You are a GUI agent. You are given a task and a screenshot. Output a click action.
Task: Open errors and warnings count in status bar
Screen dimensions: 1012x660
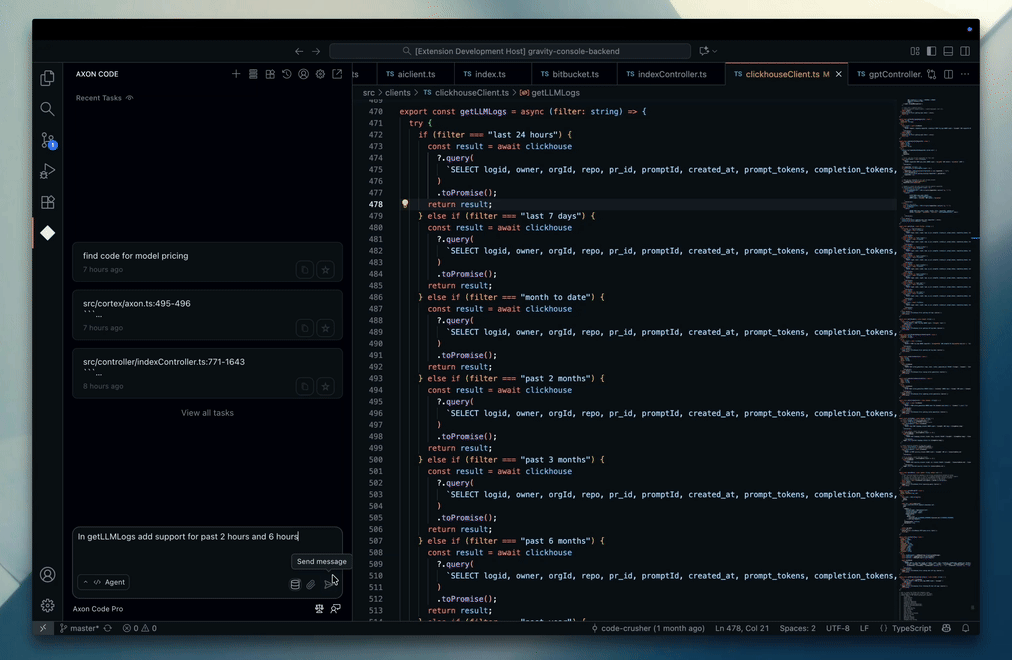[x=139, y=628]
